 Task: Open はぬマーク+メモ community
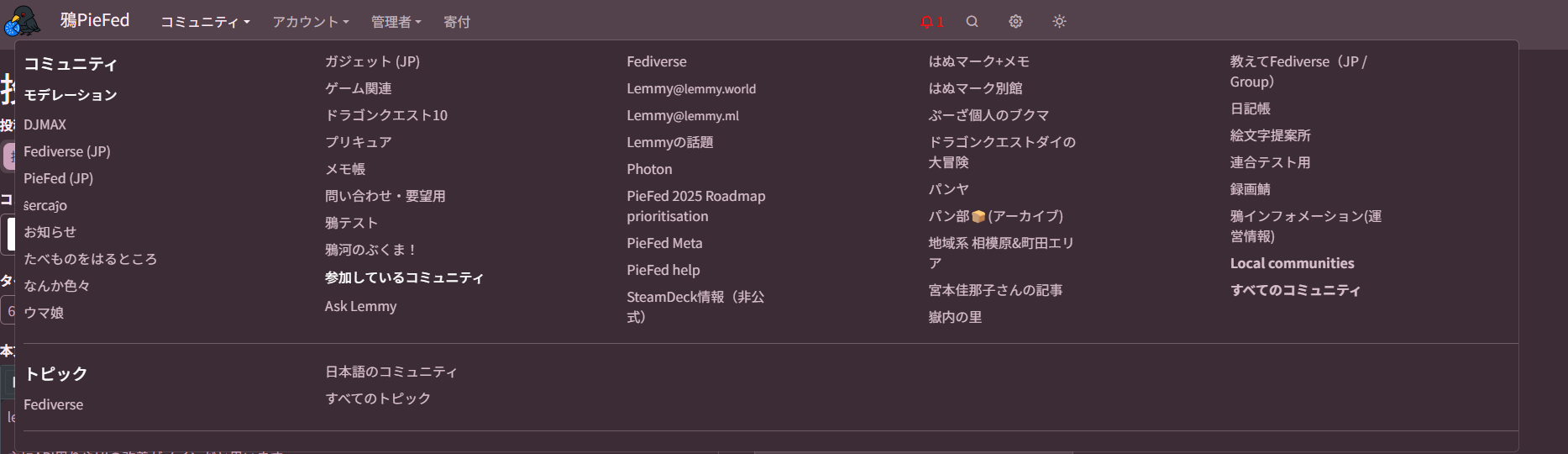coord(978,61)
